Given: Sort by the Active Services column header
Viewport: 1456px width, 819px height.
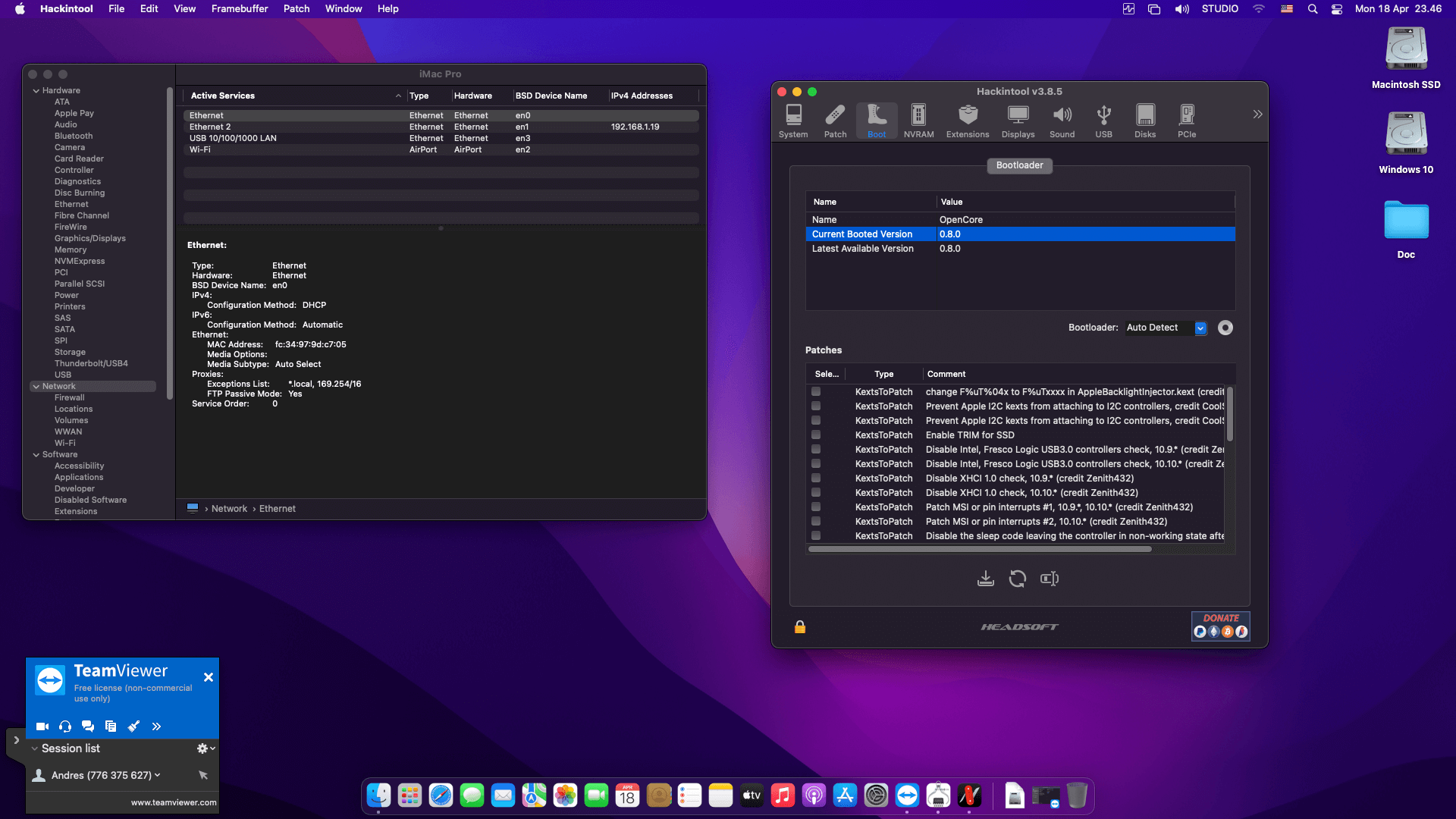Looking at the screenshot, I should pyautogui.click(x=296, y=96).
